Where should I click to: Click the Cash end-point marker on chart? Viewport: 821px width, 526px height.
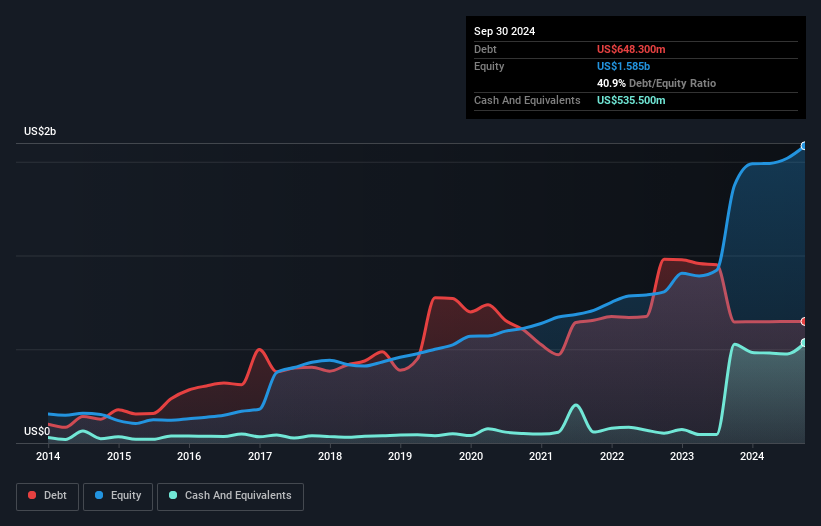click(804, 343)
